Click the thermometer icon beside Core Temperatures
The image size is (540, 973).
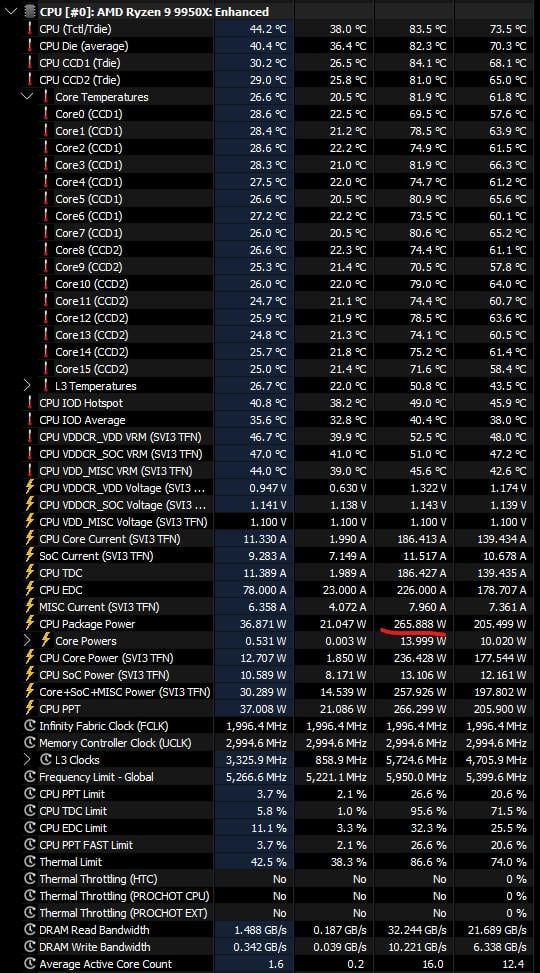tap(45, 97)
